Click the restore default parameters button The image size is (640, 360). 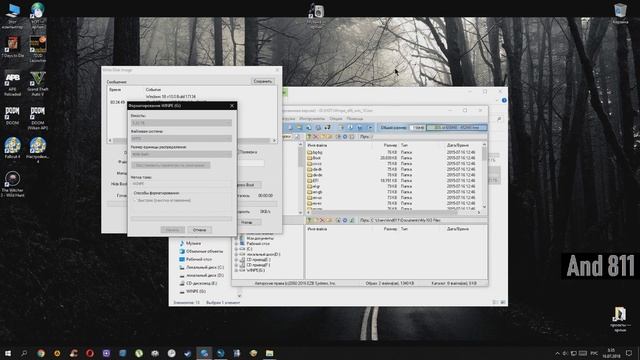(x=171, y=165)
